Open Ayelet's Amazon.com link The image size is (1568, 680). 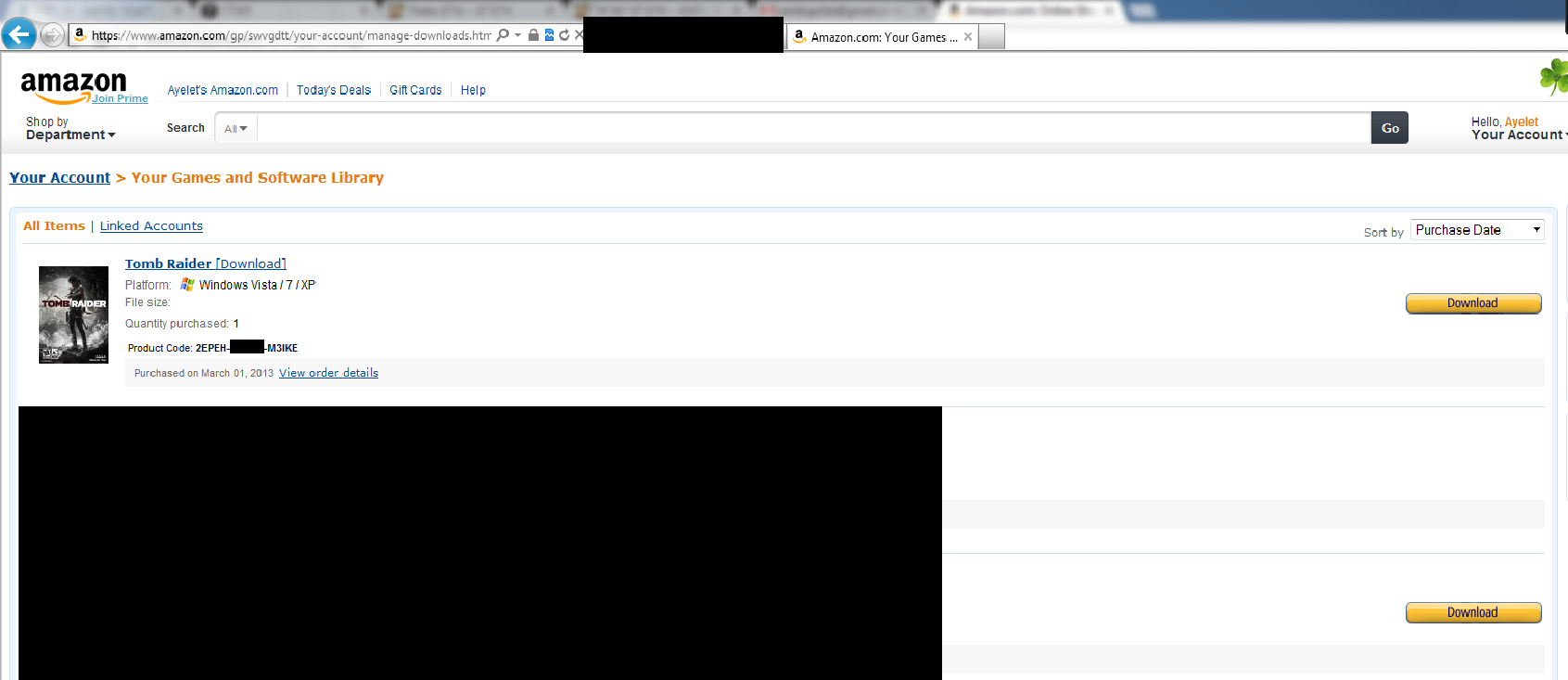point(223,90)
